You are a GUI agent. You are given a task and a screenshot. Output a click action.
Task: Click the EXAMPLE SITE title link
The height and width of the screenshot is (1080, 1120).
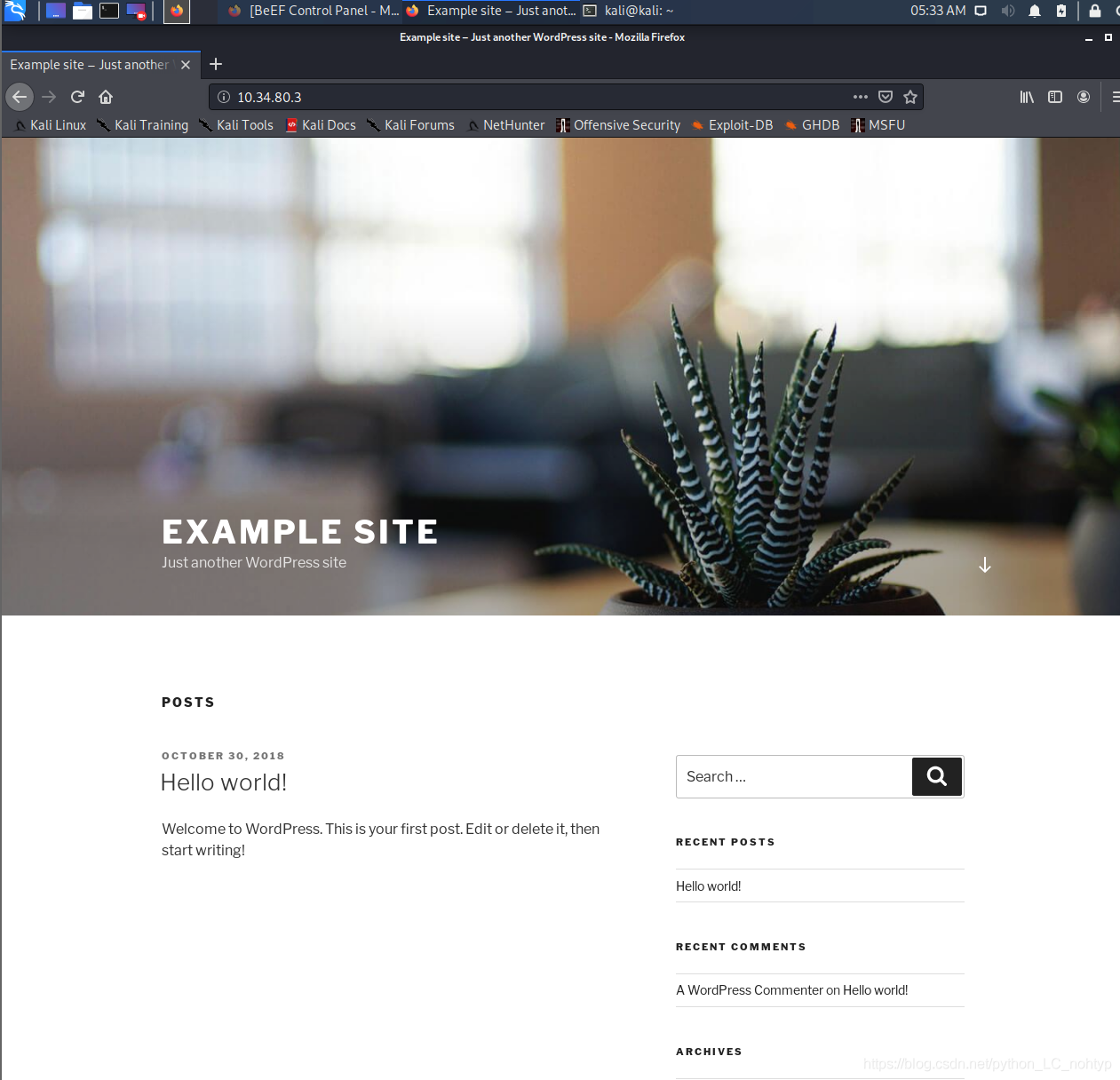(300, 531)
